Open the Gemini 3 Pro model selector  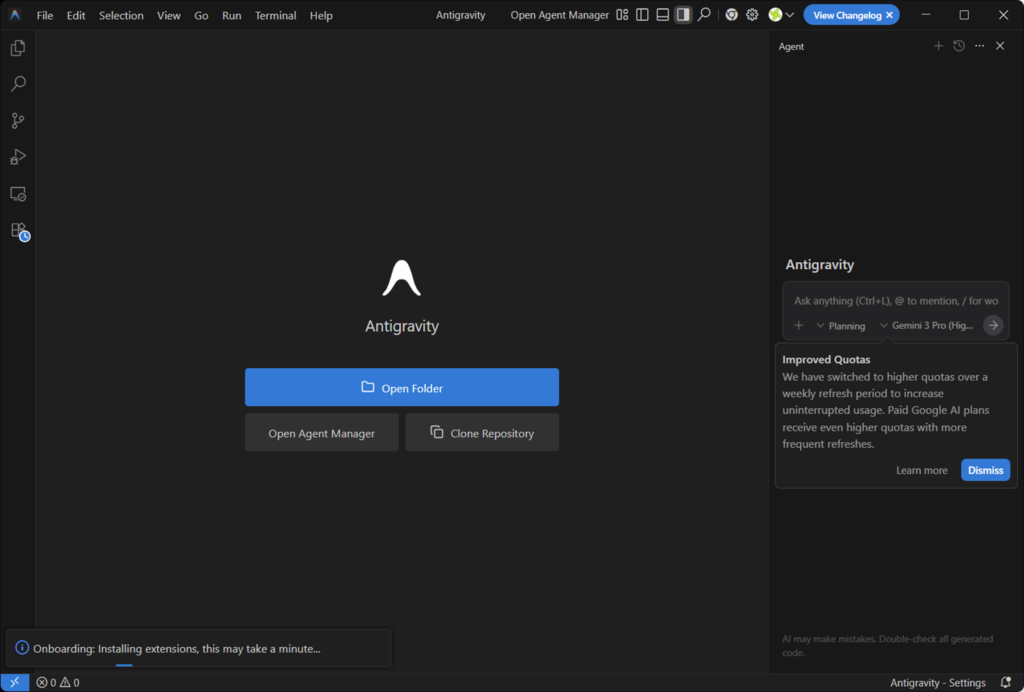click(926, 326)
